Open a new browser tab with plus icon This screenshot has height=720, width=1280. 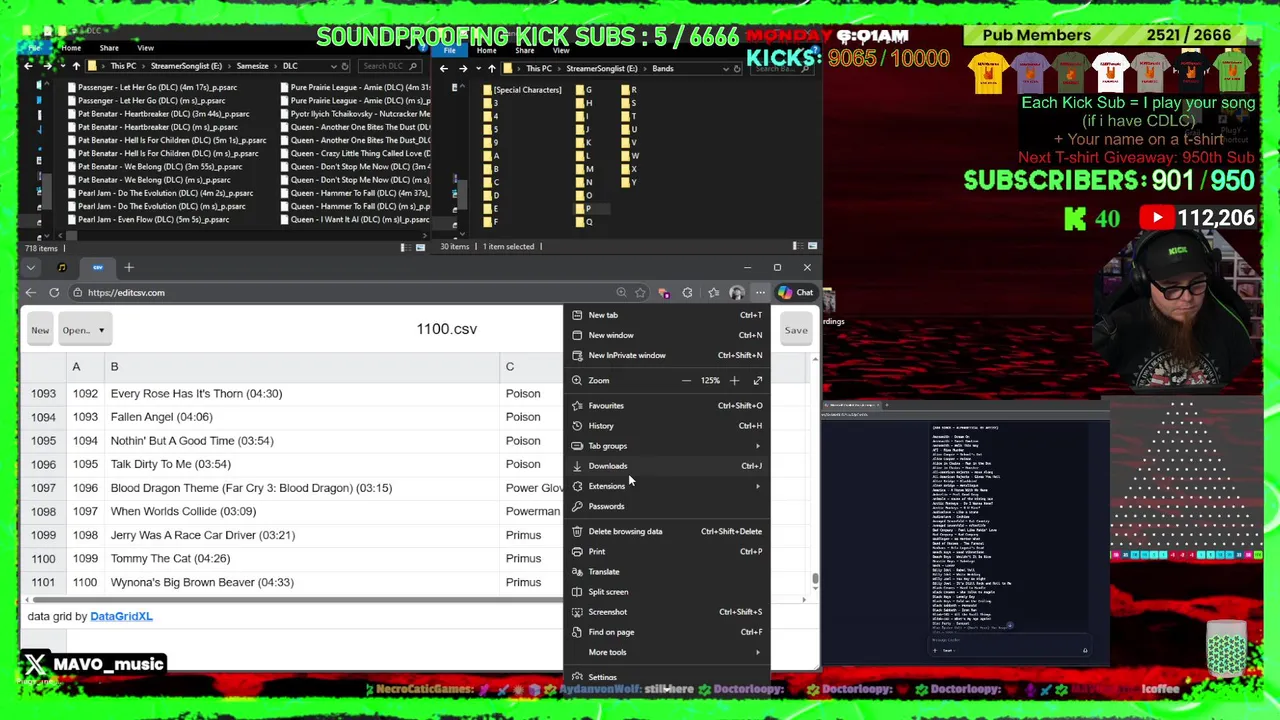[x=129, y=267]
